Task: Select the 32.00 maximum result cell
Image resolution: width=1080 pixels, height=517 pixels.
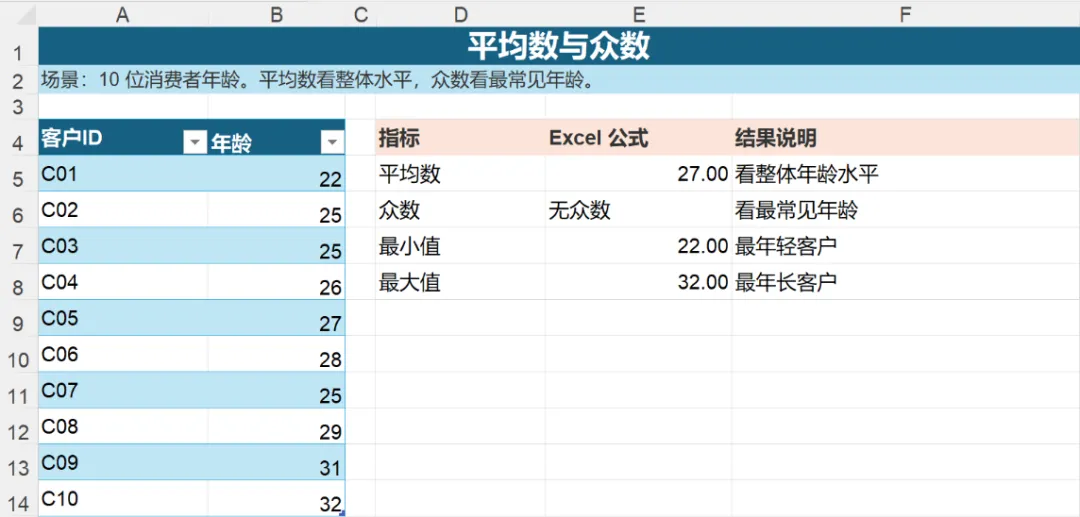Action: [x=638, y=282]
